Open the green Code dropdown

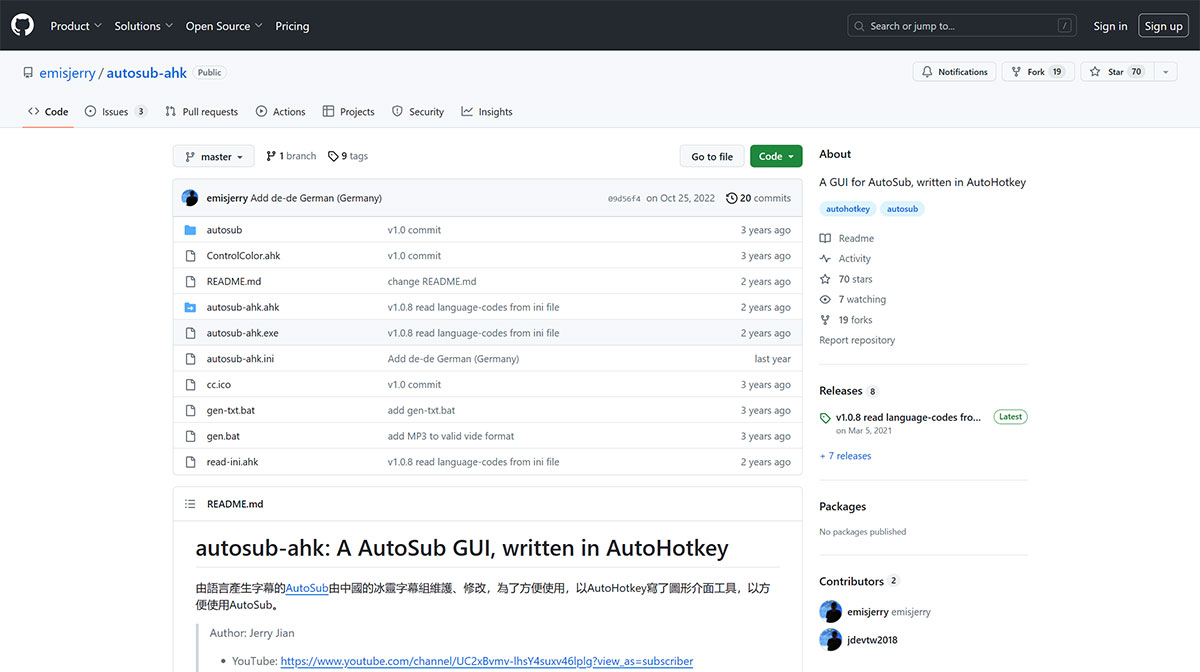[775, 156]
